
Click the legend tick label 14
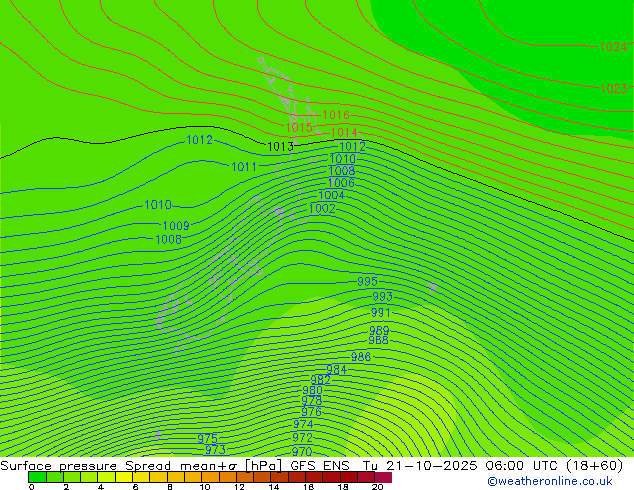[274, 487]
